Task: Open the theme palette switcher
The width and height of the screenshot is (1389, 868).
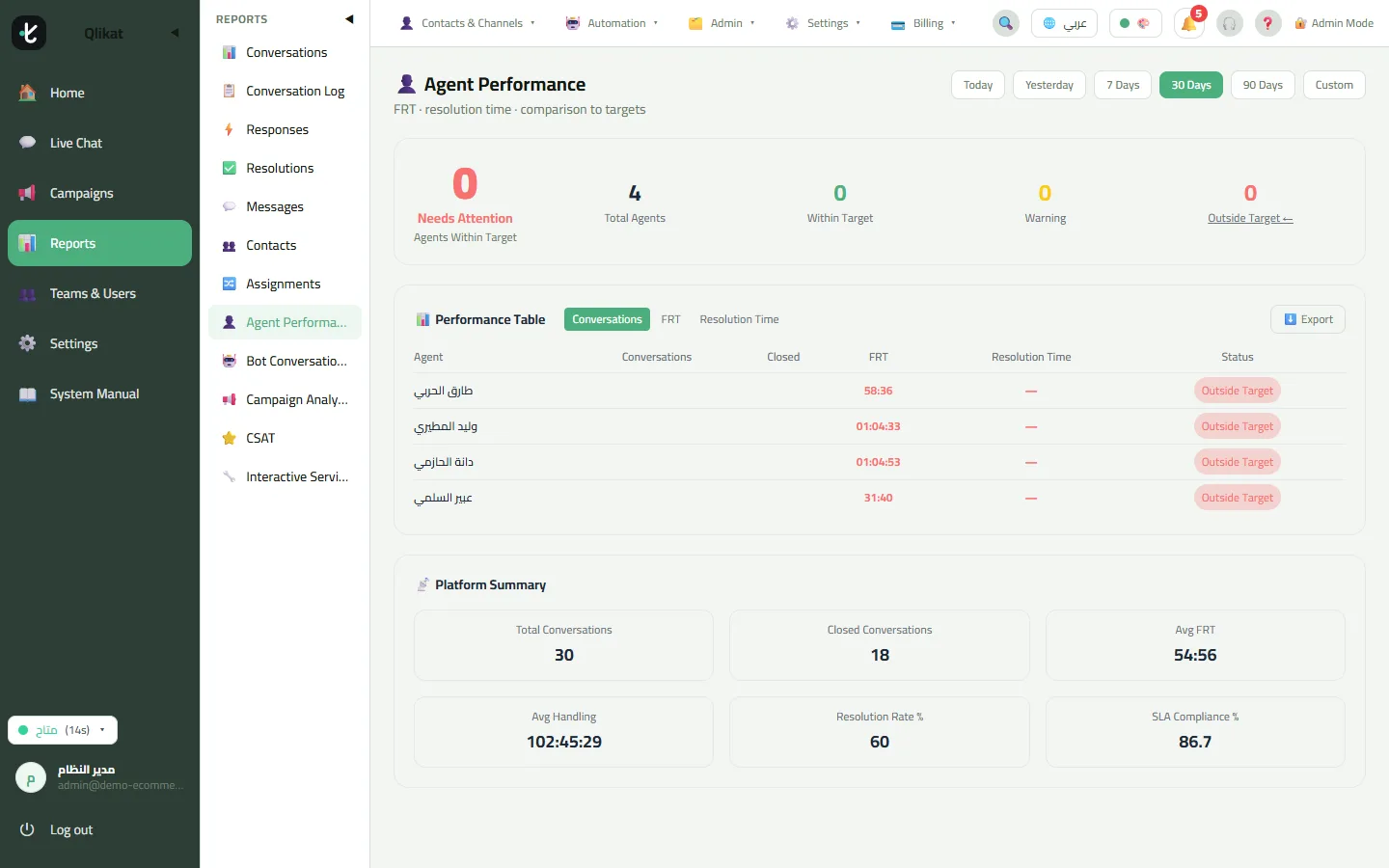Action: click(1135, 23)
